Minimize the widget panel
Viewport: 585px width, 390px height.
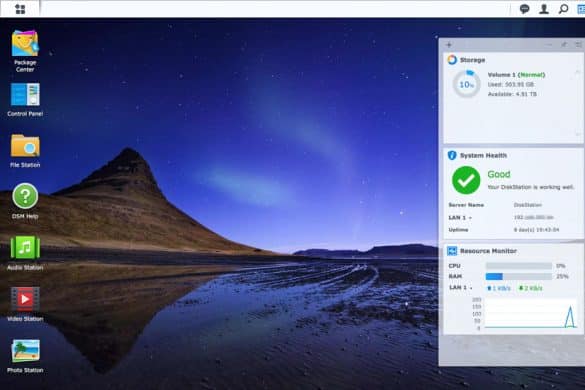coord(548,45)
